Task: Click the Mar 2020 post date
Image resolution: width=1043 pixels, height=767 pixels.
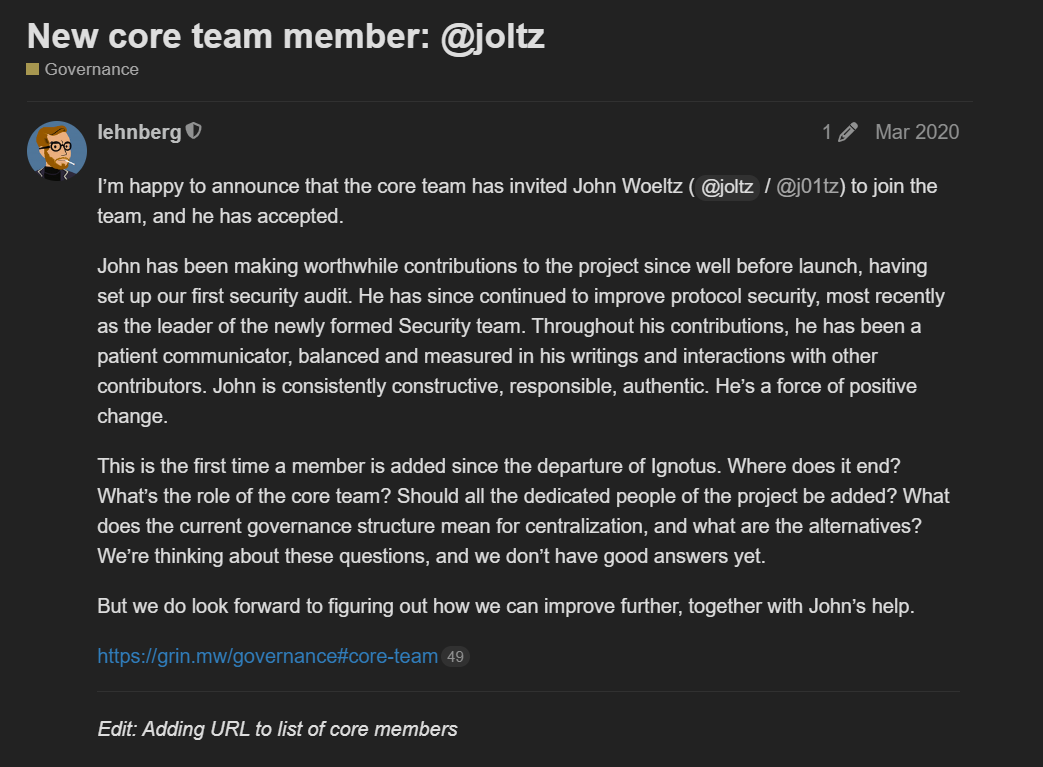Action: [916, 132]
